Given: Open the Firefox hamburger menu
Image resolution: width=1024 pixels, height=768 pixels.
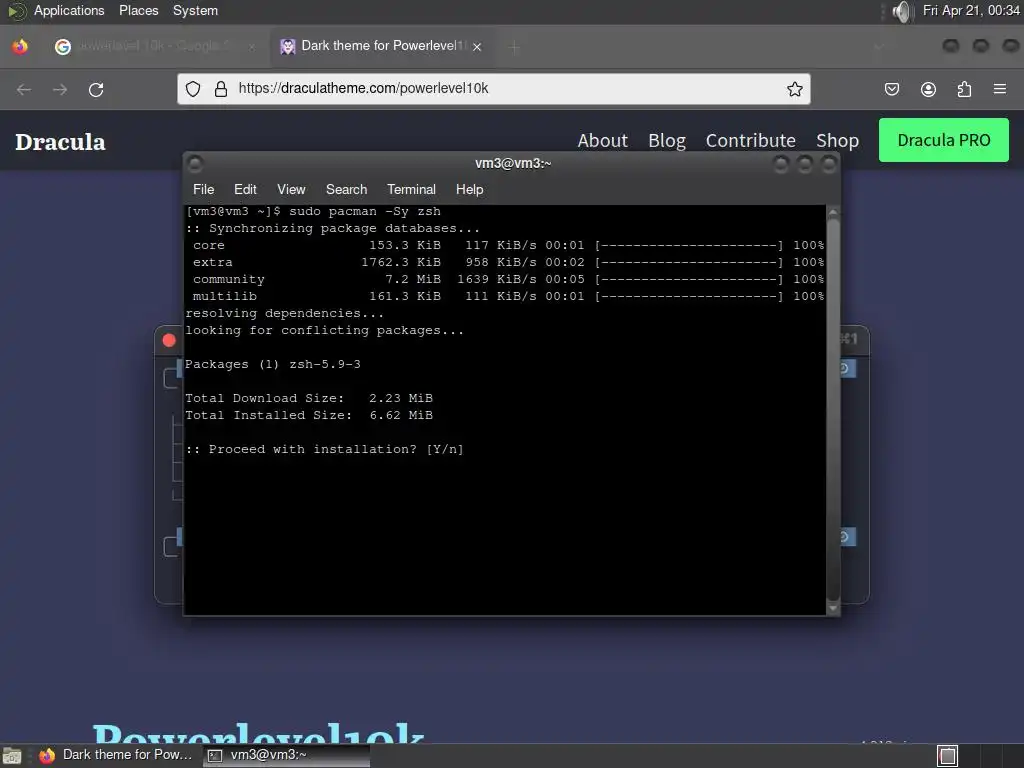Looking at the screenshot, I should point(999,89).
